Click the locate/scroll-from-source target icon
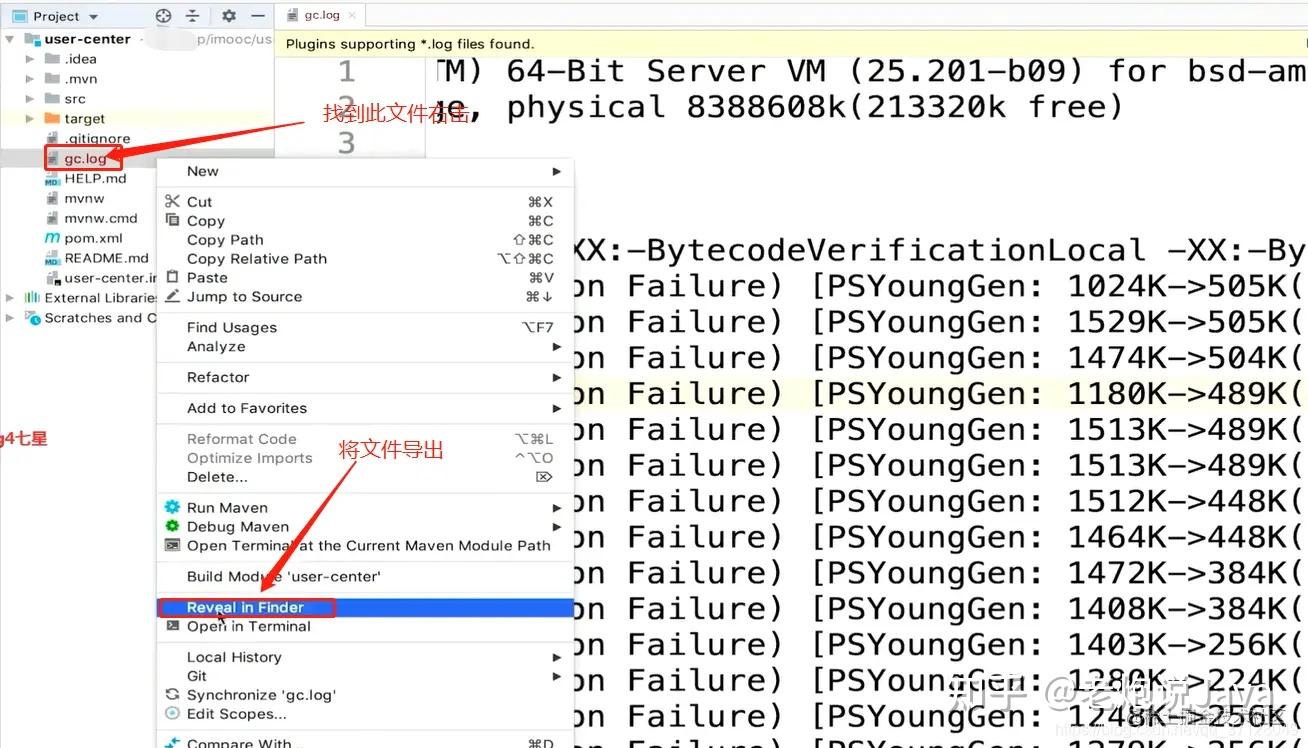 (164, 16)
